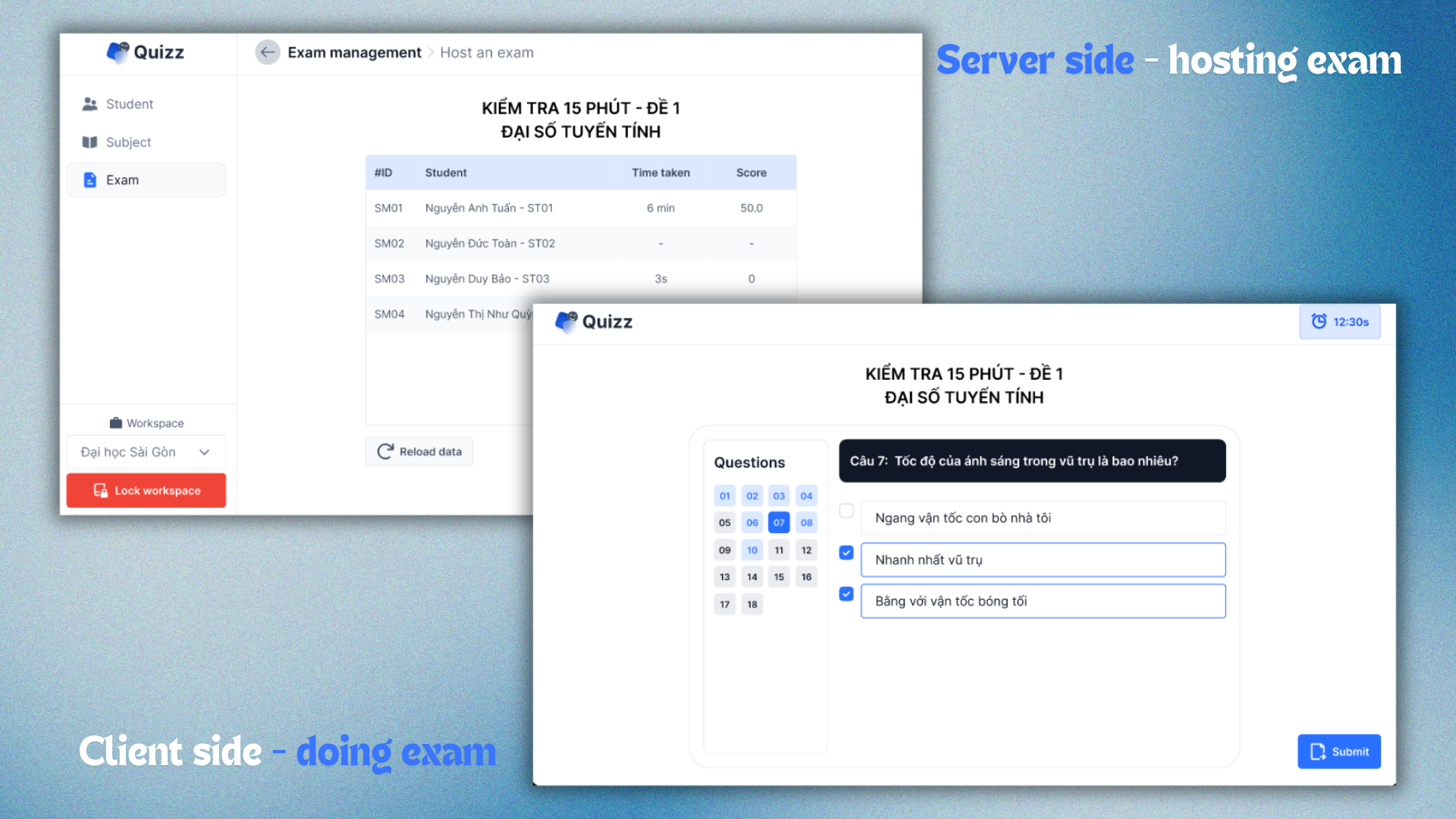Click the workspace dropdown chevron arrow
The width and height of the screenshot is (1456, 819).
[x=204, y=452]
